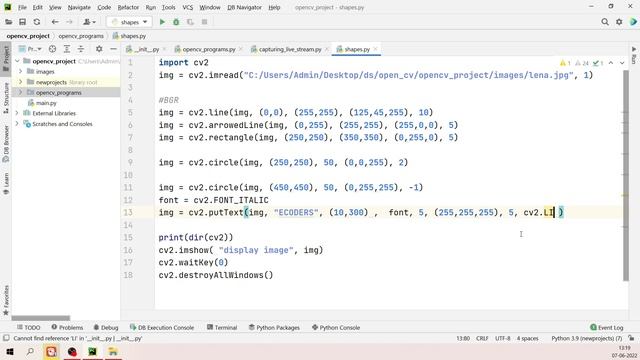This screenshot has height=360, width=640.
Task: Open the Python Packages tool window
Action: coord(274,327)
